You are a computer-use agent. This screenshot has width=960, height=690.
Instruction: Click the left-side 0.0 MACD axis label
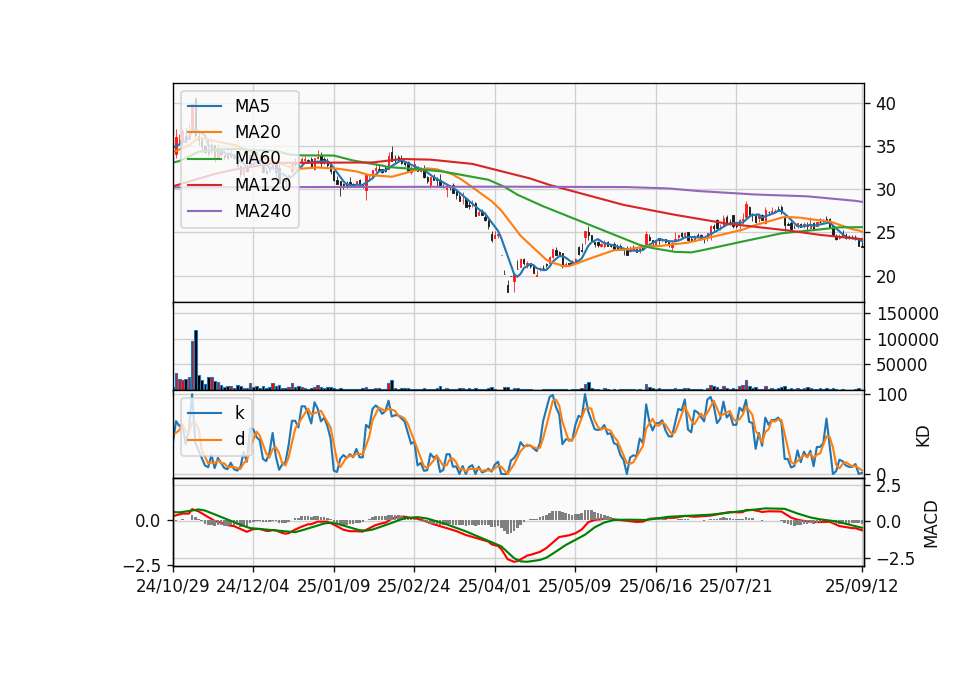(x=148, y=521)
